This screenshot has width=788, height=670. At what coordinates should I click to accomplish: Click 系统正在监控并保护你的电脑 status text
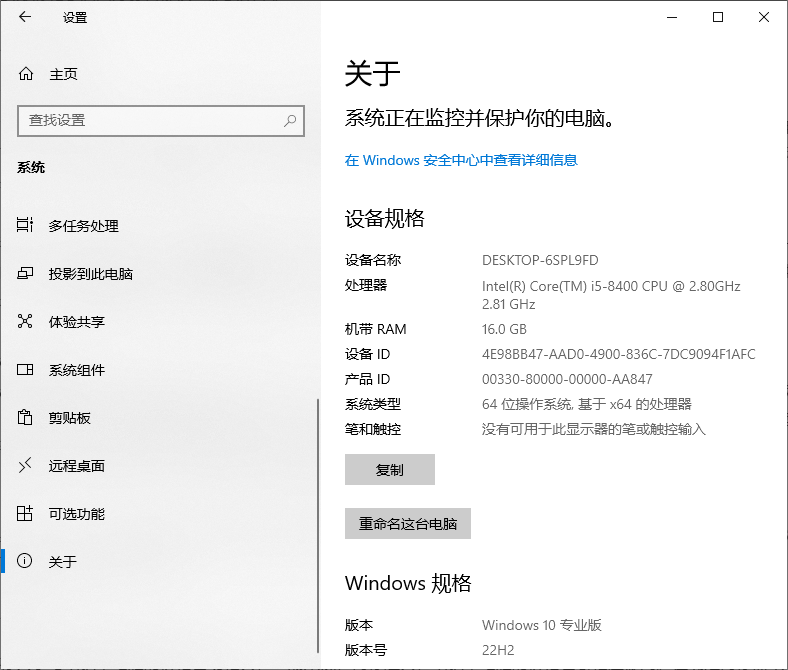tap(479, 119)
